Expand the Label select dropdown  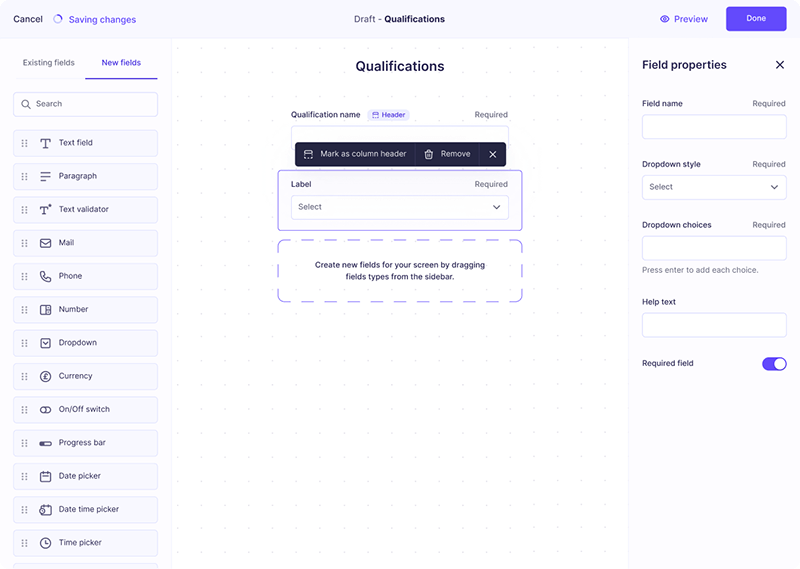coord(399,207)
